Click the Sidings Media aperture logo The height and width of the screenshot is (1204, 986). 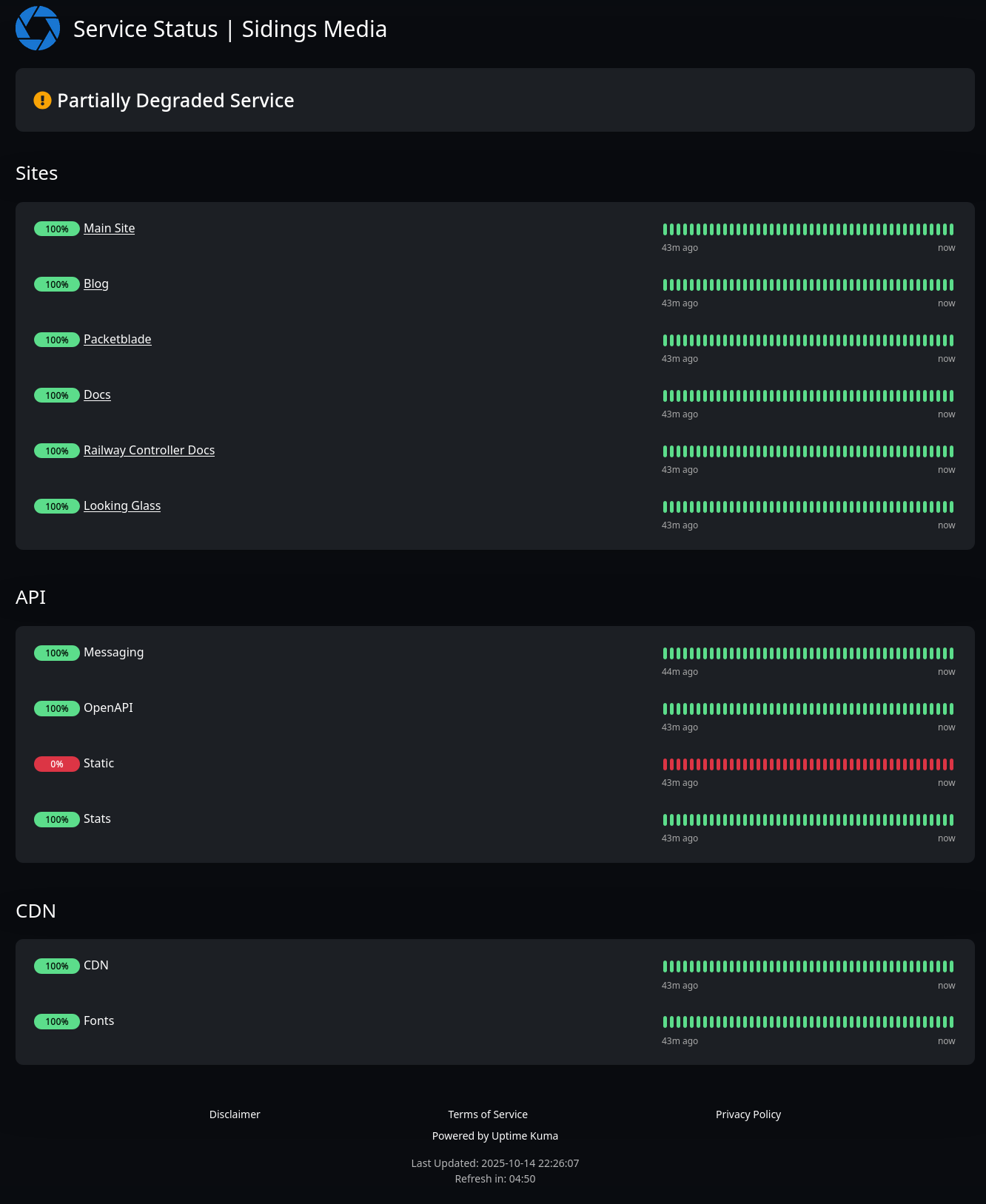point(38,29)
